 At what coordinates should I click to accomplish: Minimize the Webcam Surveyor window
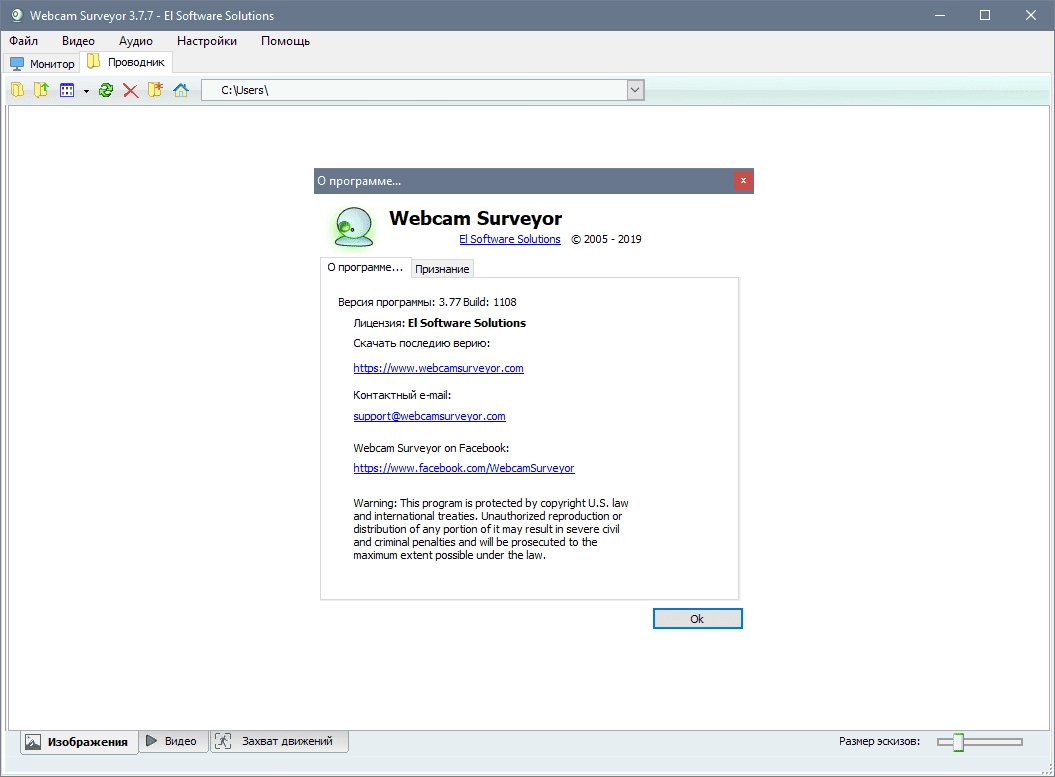point(940,15)
